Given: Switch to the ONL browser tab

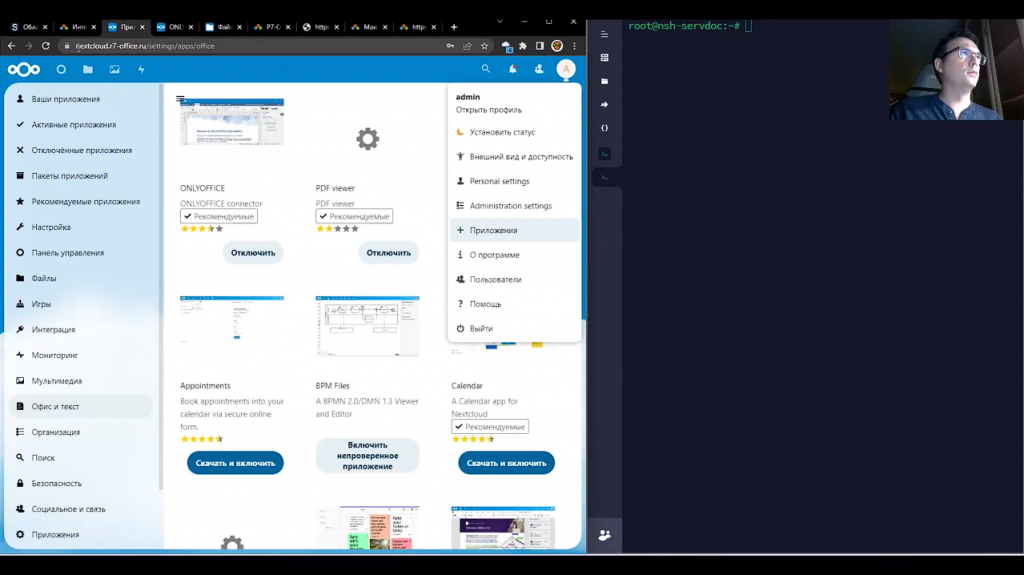Looking at the screenshot, I should pos(175,27).
